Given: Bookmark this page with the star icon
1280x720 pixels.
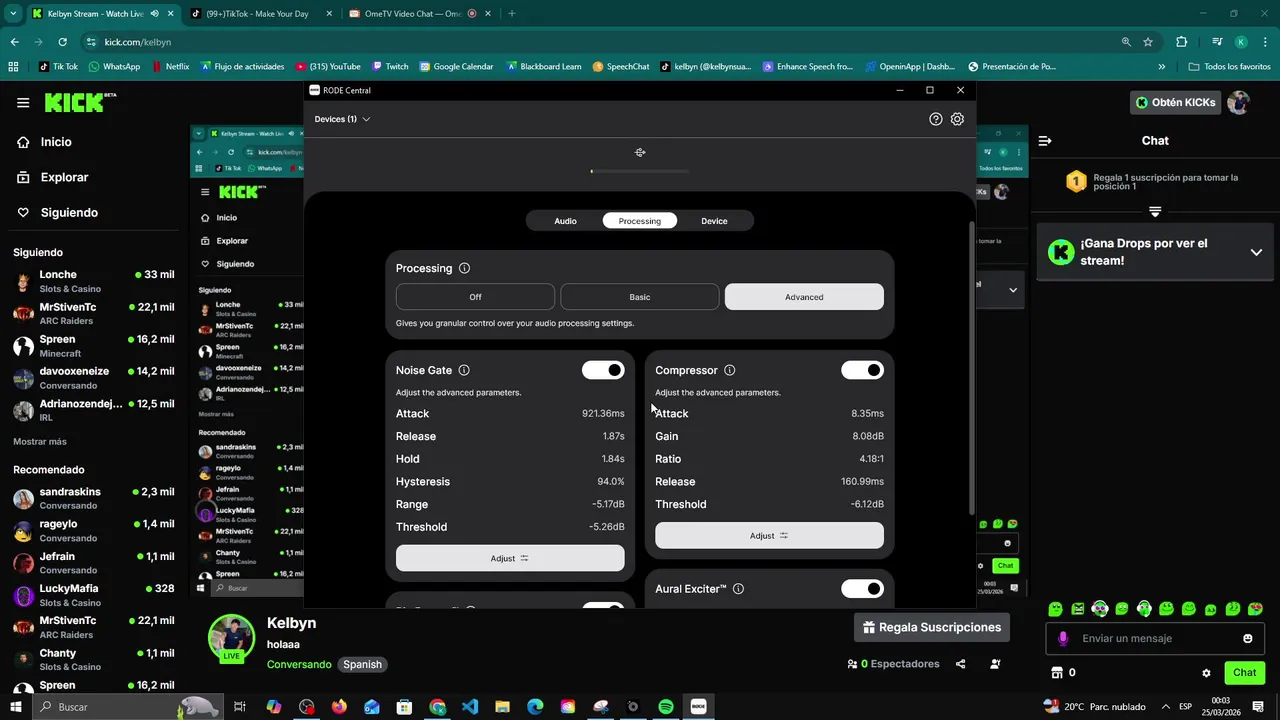Looking at the screenshot, I should pos(1148,42).
